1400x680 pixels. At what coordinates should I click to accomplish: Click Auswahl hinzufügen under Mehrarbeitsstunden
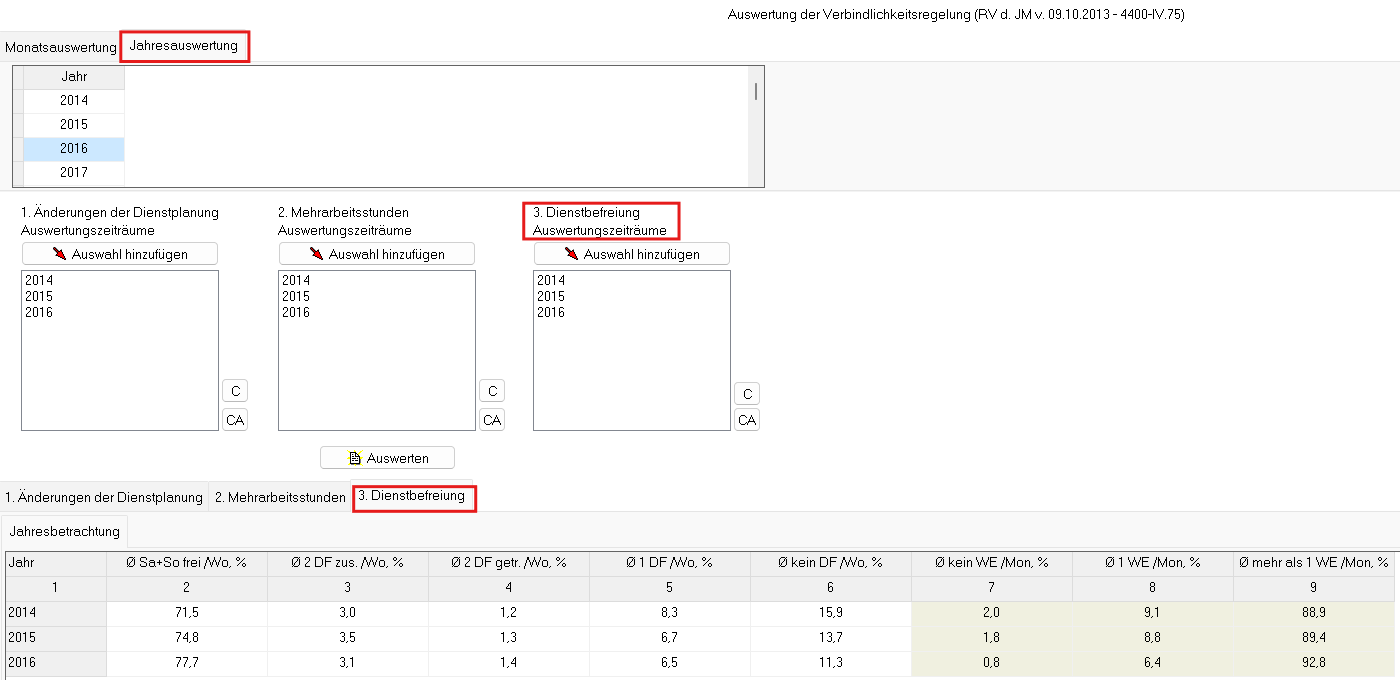point(377,254)
